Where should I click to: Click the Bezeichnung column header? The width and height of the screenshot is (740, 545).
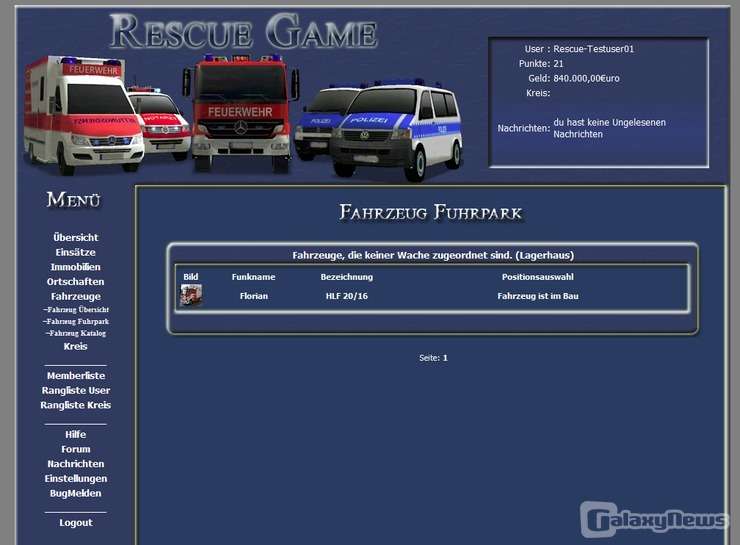click(346, 277)
